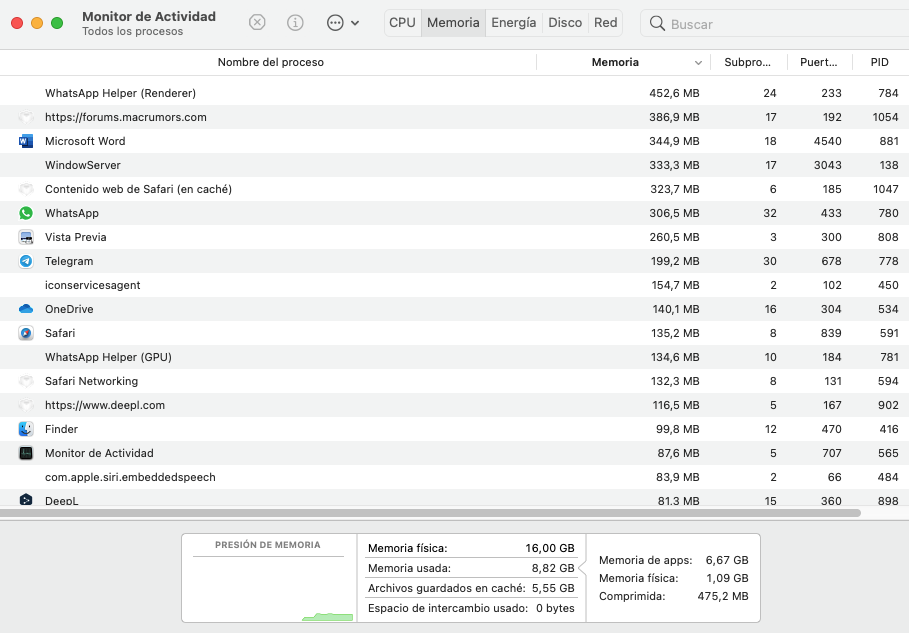Image resolution: width=909 pixels, height=633 pixels.
Task: Sort by the Subpro... column header
Action: pos(747,62)
